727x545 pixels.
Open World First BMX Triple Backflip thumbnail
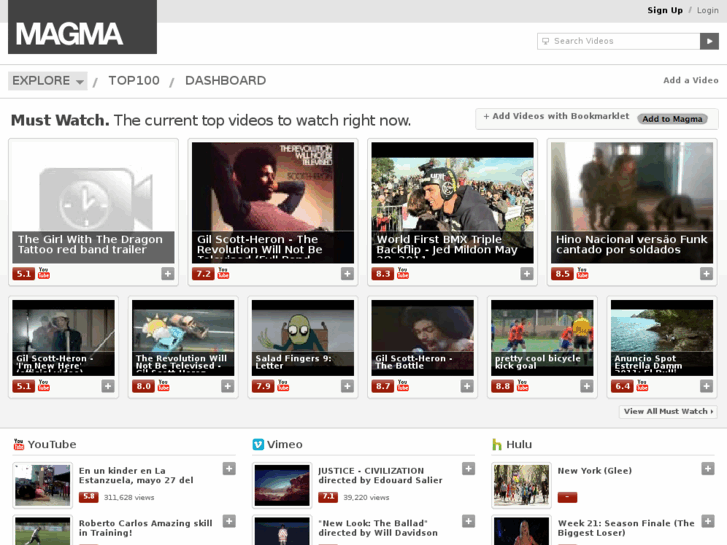[x=452, y=203]
